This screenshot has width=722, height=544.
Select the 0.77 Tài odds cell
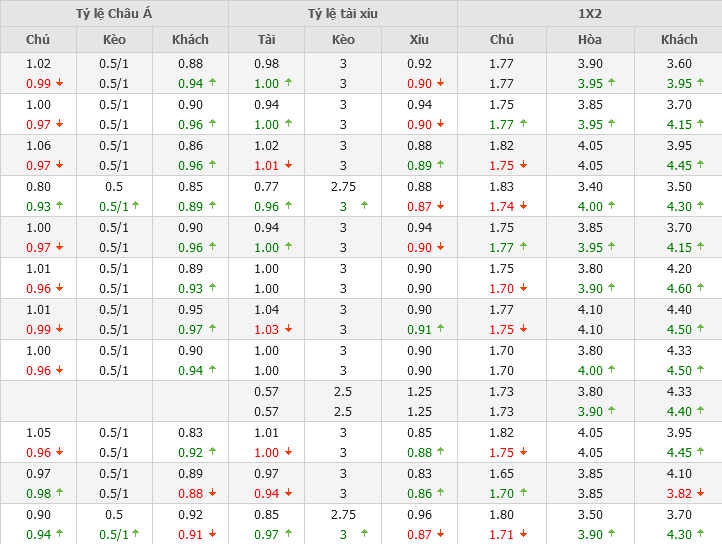point(266,186)
